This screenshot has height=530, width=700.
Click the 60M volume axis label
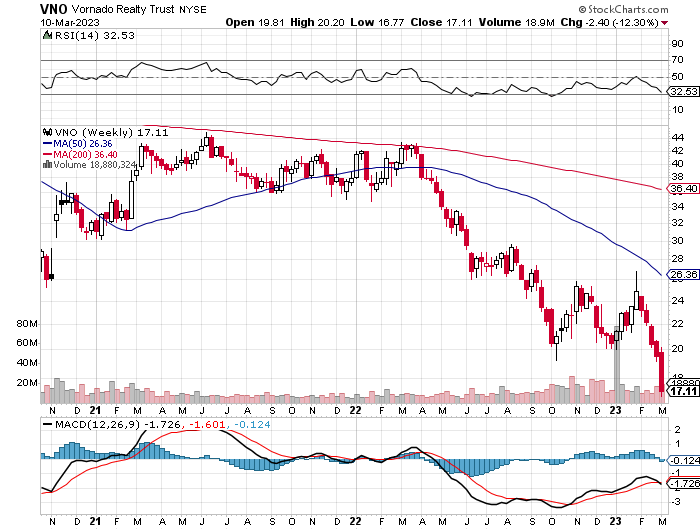(x=27, y=343)
